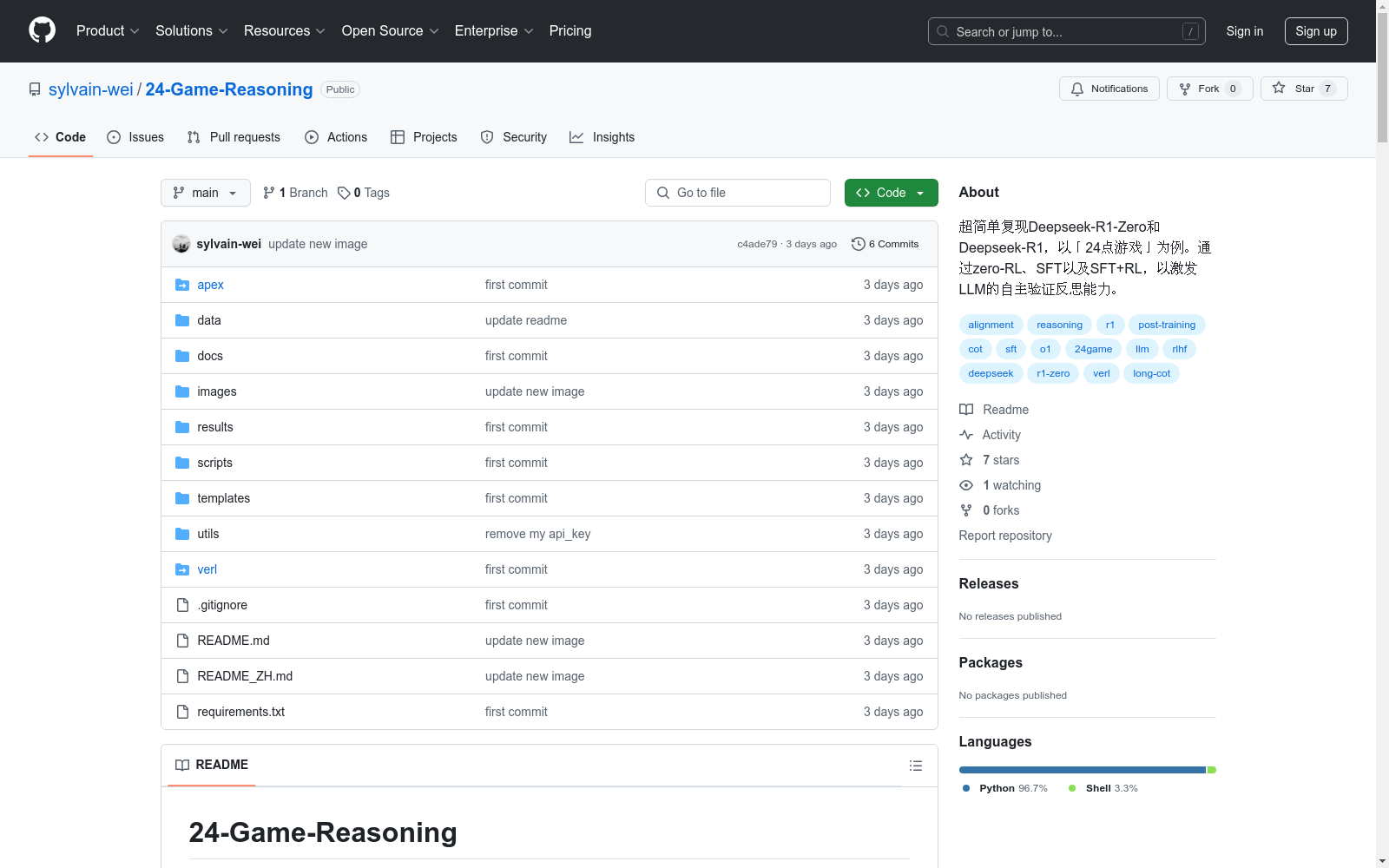This screenshot has width=1389, height=868.
Task: Open the README_ZH.md file
Action: tap(245, 676)
